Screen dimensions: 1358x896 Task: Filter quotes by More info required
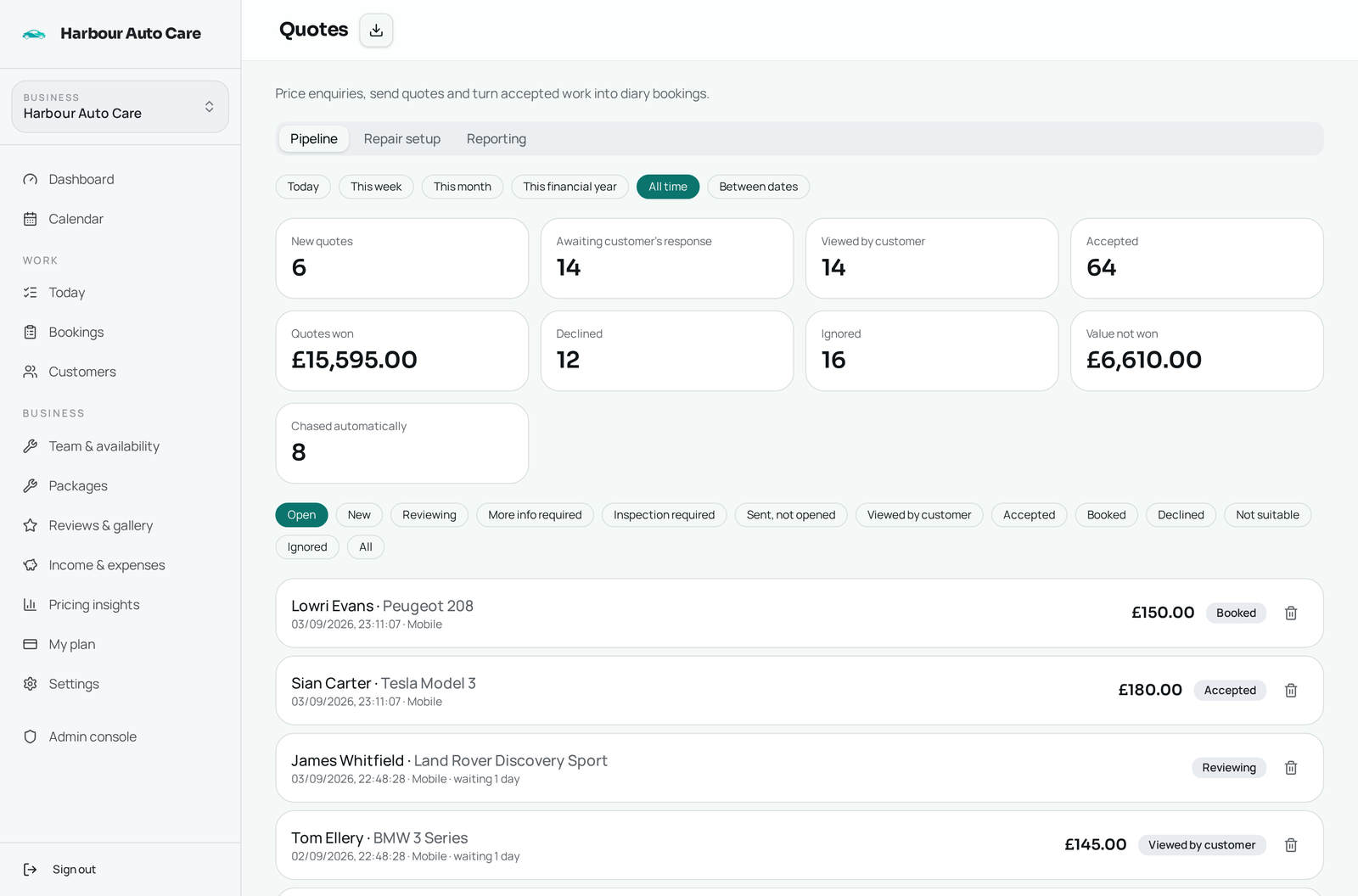coord(535,515)
